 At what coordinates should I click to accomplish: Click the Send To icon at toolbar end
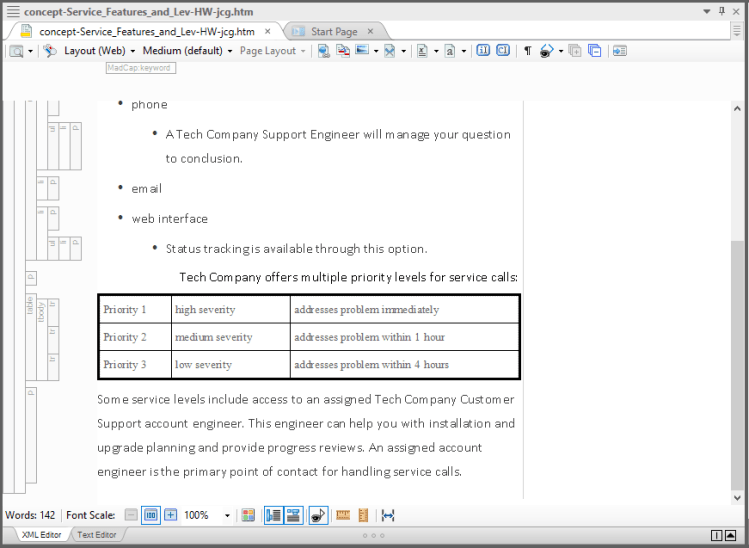pos(620,51)
